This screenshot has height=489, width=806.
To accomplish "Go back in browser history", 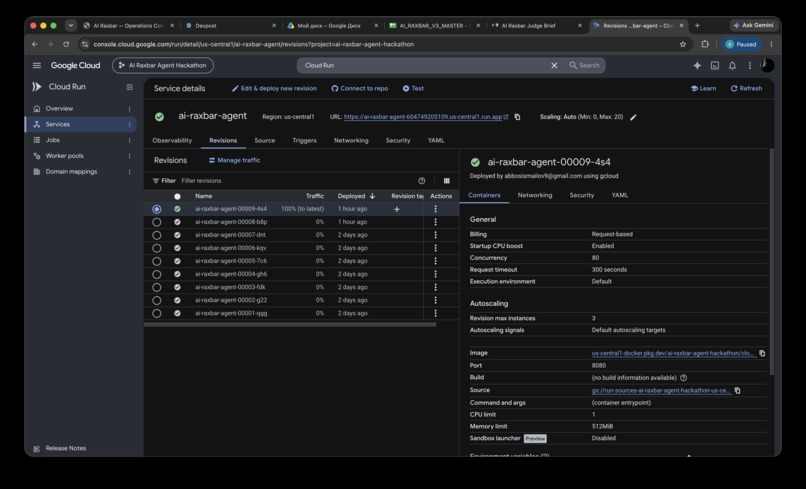I will tap(34, 44).
